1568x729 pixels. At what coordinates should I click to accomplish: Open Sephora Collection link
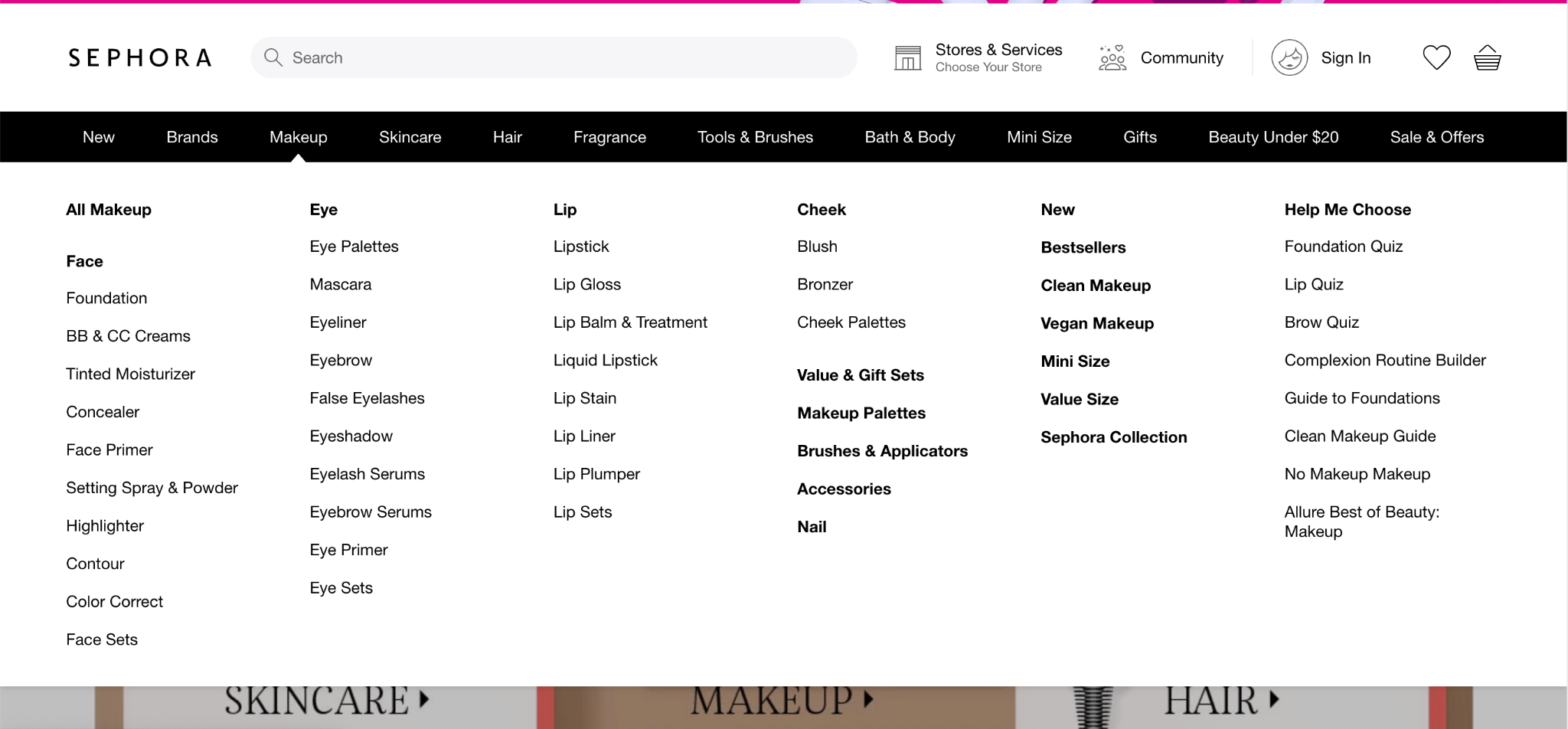coord(1114,437)
